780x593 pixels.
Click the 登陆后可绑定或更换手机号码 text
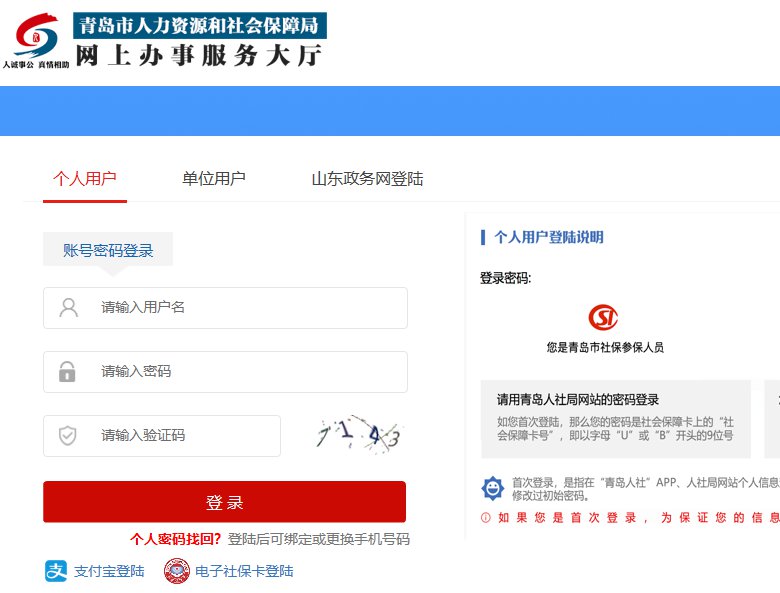[x=319, y=539]
